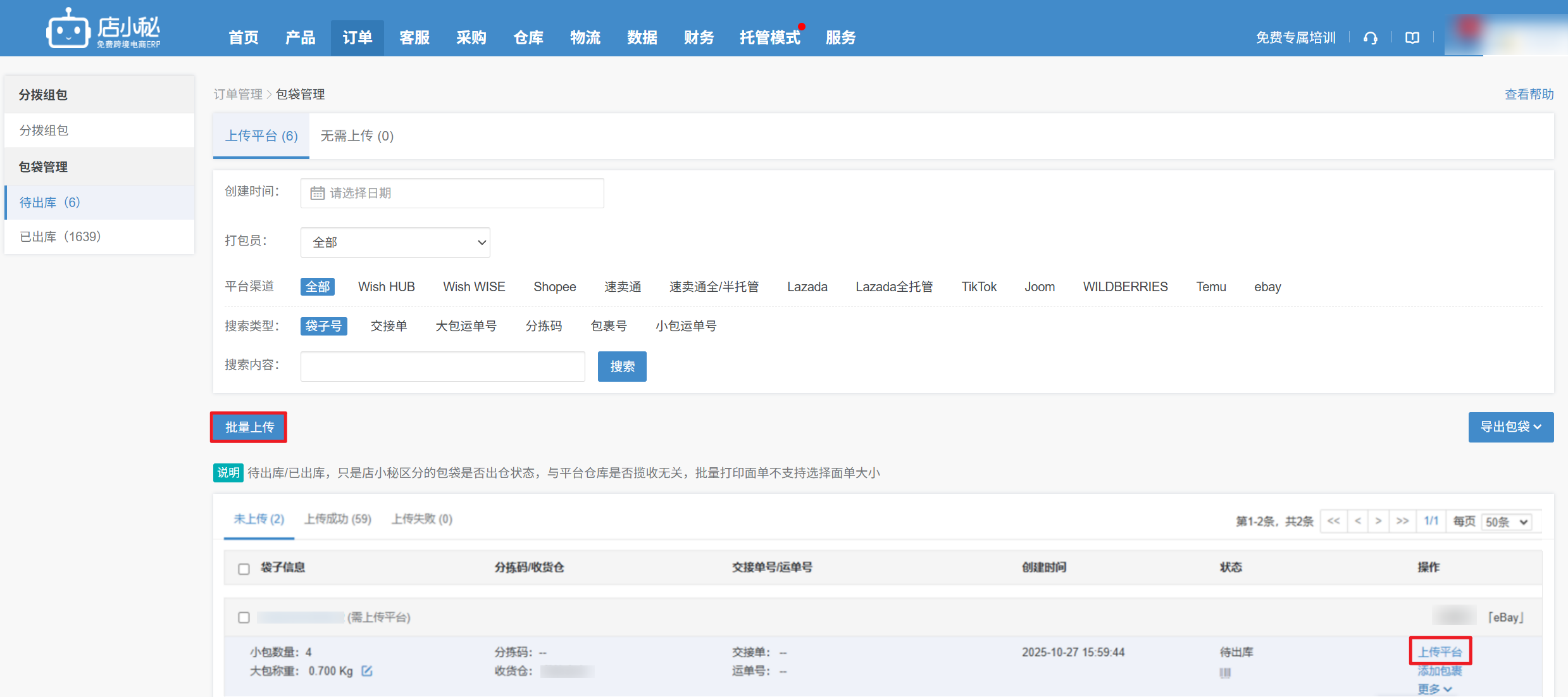1568x697 pixels.
Task: Check the select-all 袋子信息 checkbox
Action: [244, 568]
